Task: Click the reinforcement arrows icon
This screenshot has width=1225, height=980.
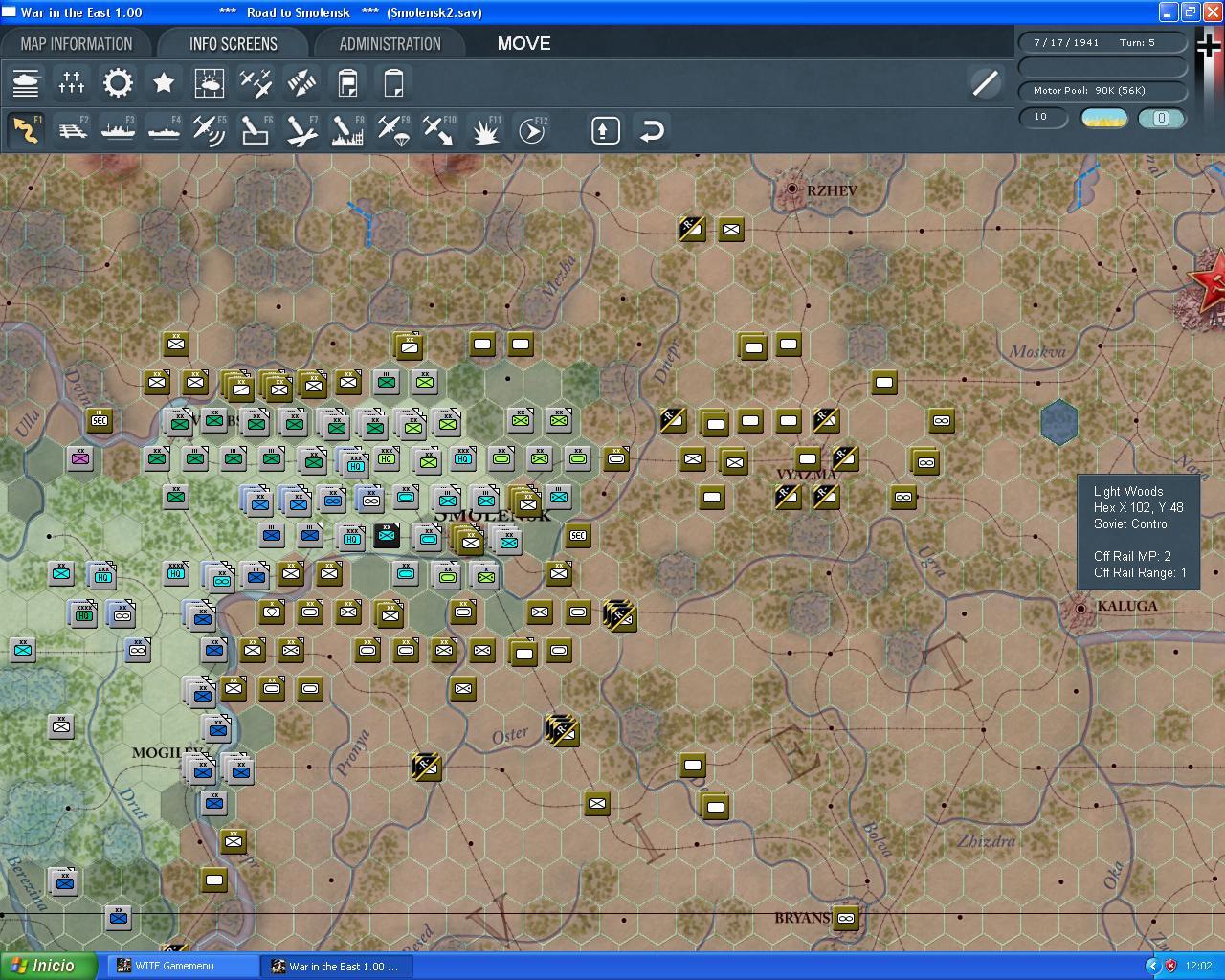Action: coord(301,83)
